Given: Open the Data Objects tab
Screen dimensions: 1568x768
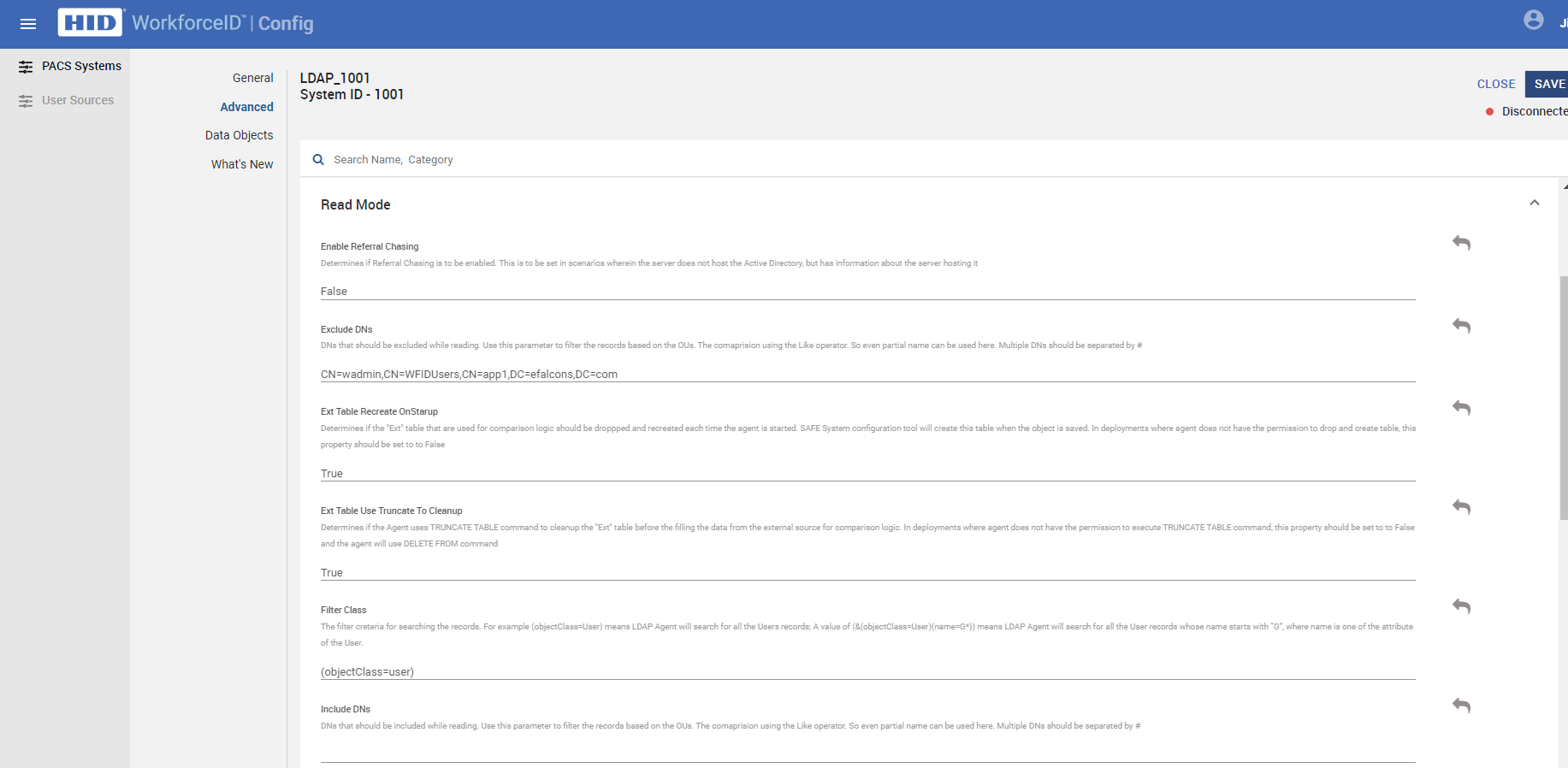Looking at the screenshot, I should pyautogui.click(x=240, y=135).
